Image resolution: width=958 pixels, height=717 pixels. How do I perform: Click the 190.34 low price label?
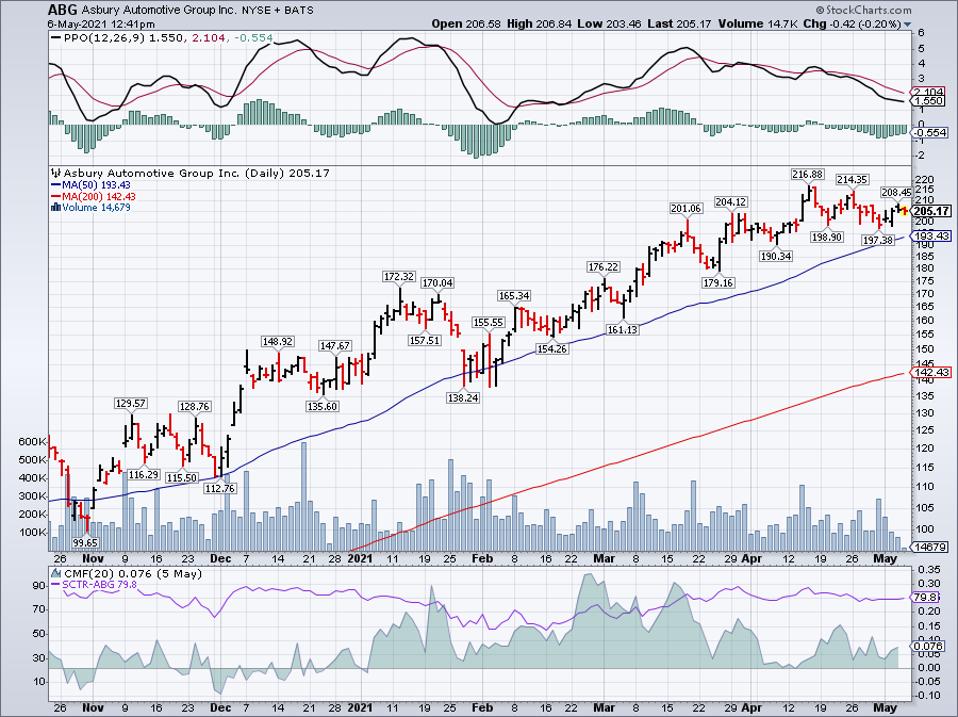pos(776,257)
